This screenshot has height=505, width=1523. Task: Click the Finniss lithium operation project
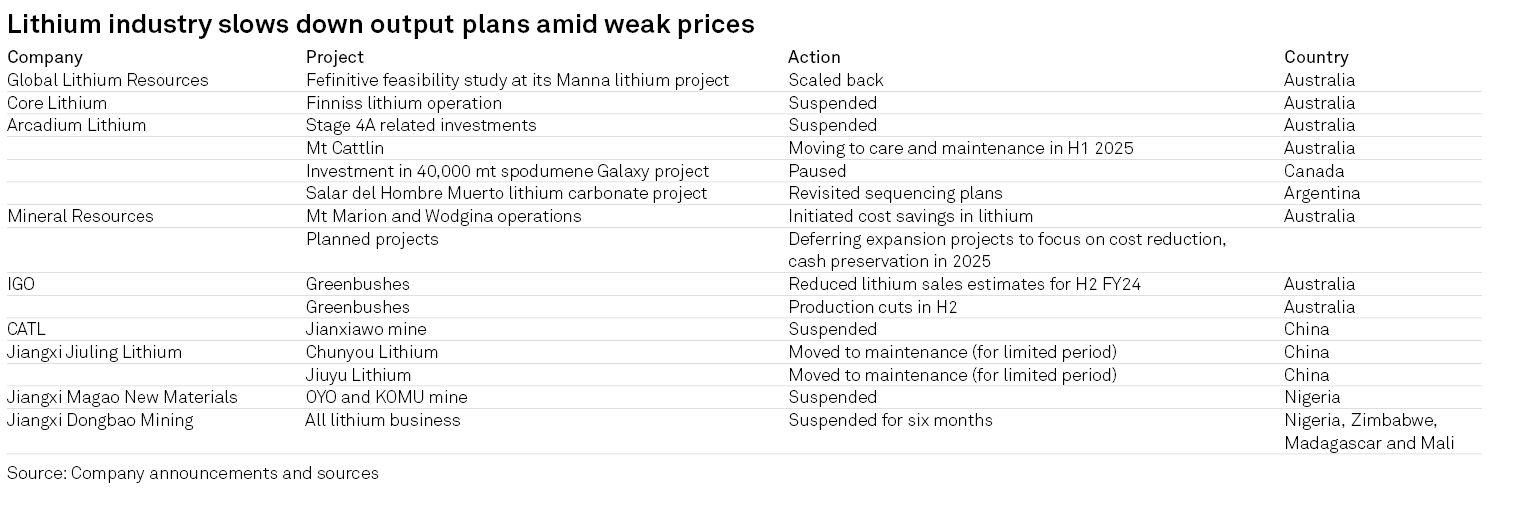[x=404, y=103]
